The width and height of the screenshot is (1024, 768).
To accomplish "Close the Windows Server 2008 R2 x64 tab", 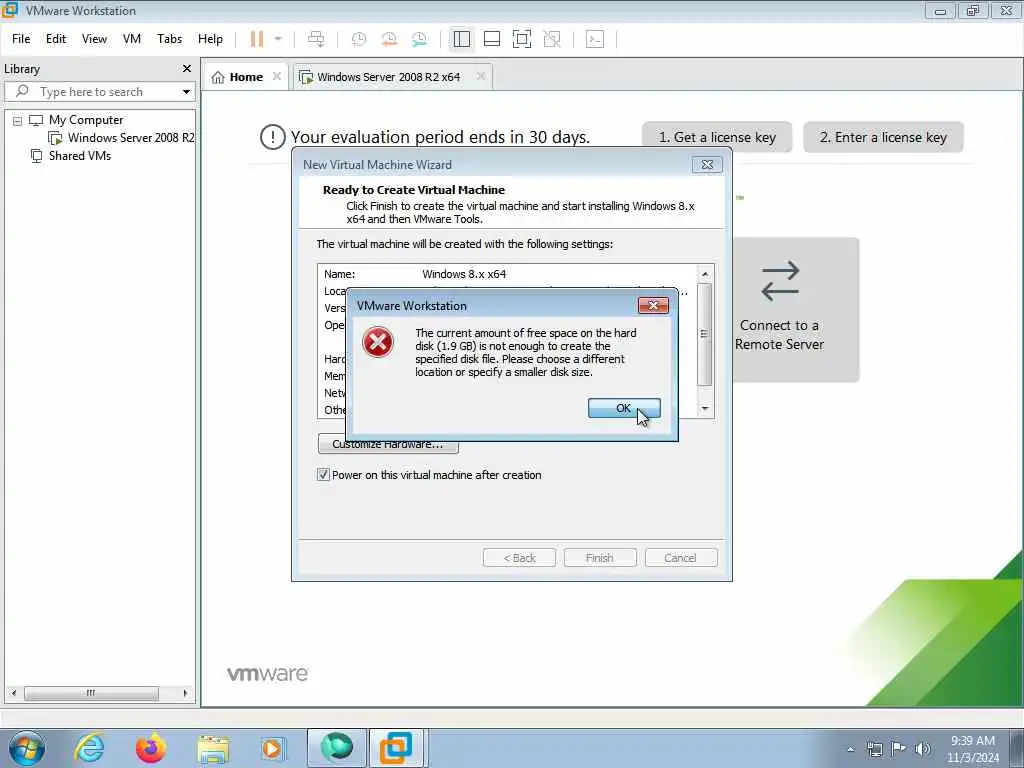I will (481, 76).
